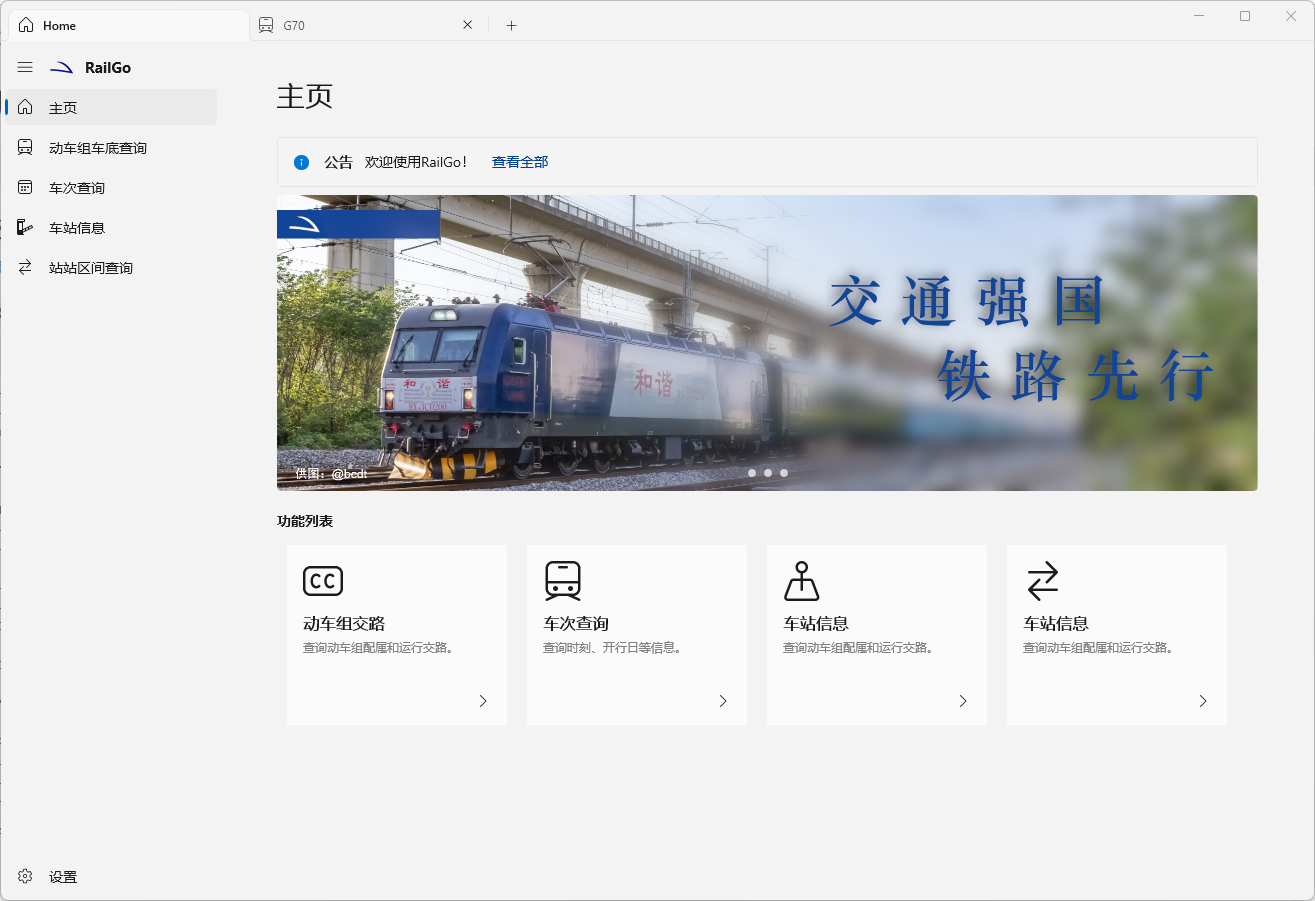Viewport: 1315px width, 901px height.
Task: Toggle the navigation pane with hamburger button
Action: pyautogui.click(x=25, y=67)
